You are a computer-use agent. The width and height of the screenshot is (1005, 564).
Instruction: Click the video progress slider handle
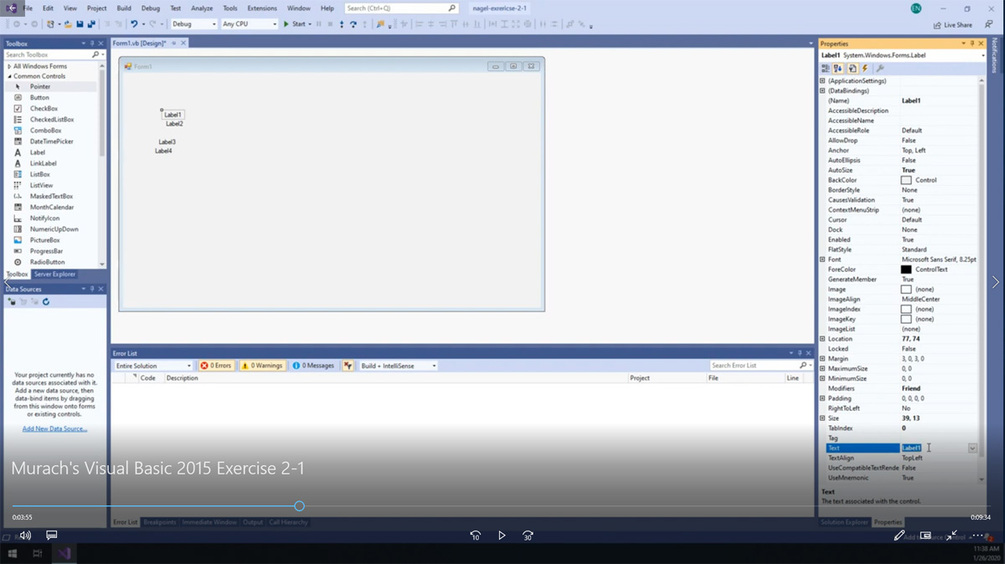coord(299,506)
